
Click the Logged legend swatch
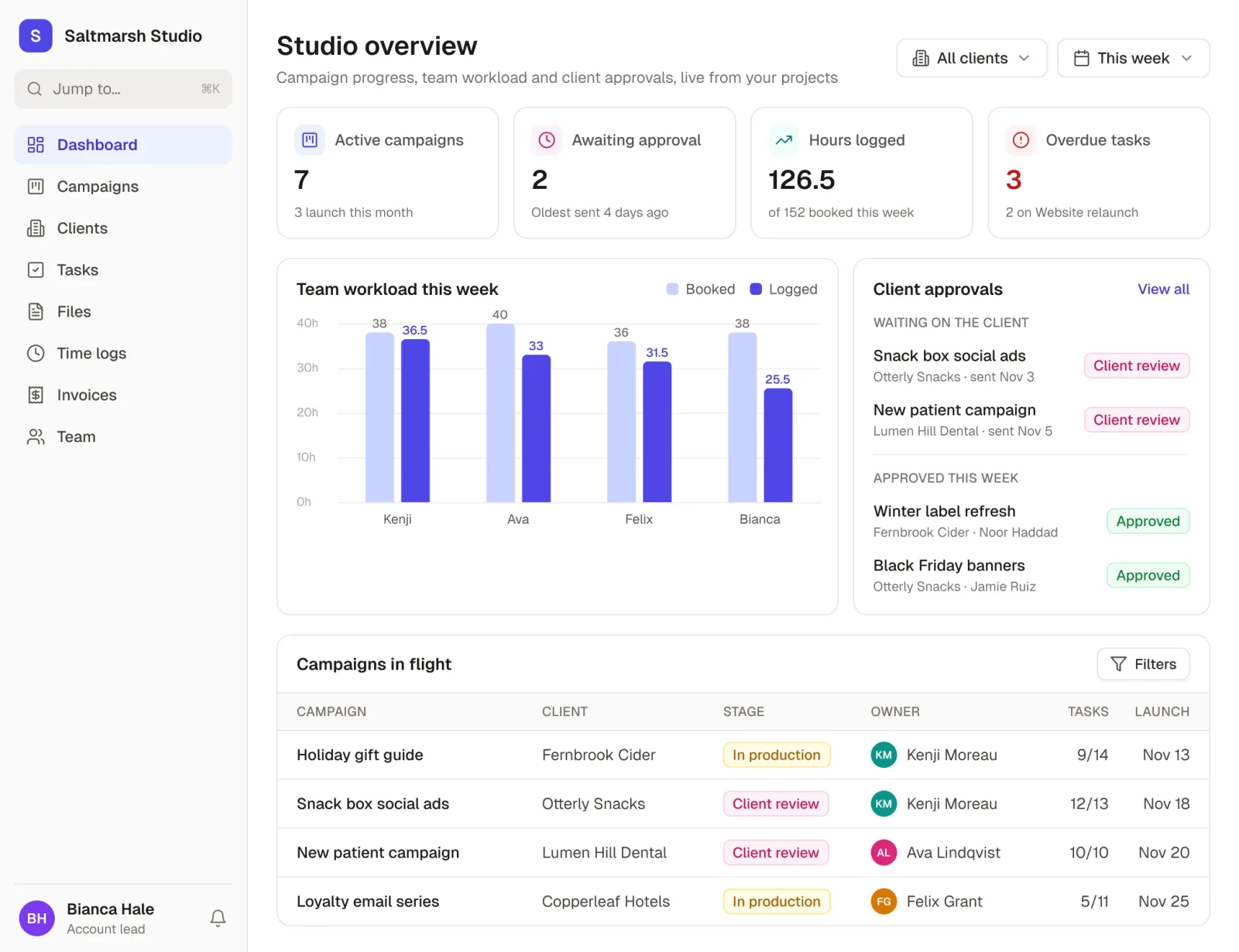pos(756,289)
